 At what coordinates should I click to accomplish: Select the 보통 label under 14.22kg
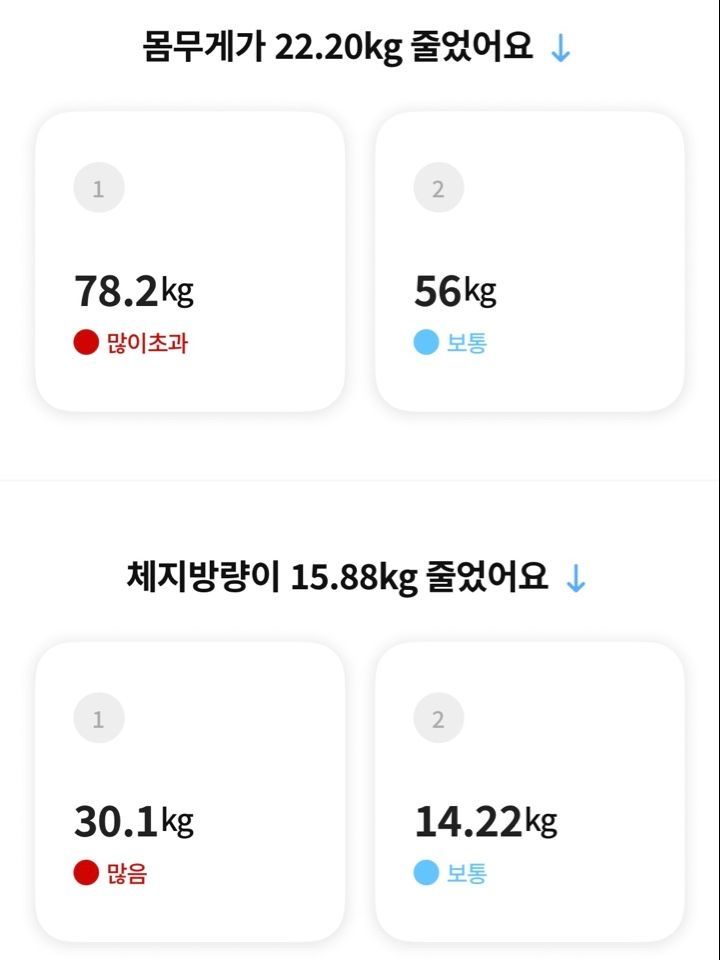pyautogui.click(x=467, y=872)
